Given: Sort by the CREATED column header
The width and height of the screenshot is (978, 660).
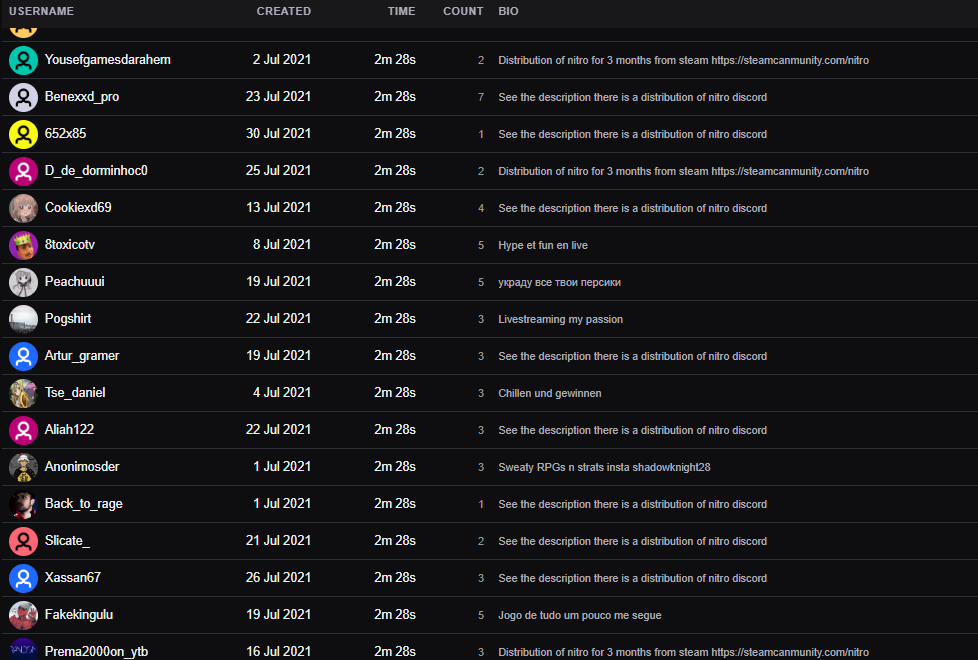Looking at the screenshot, I should 283,11.
